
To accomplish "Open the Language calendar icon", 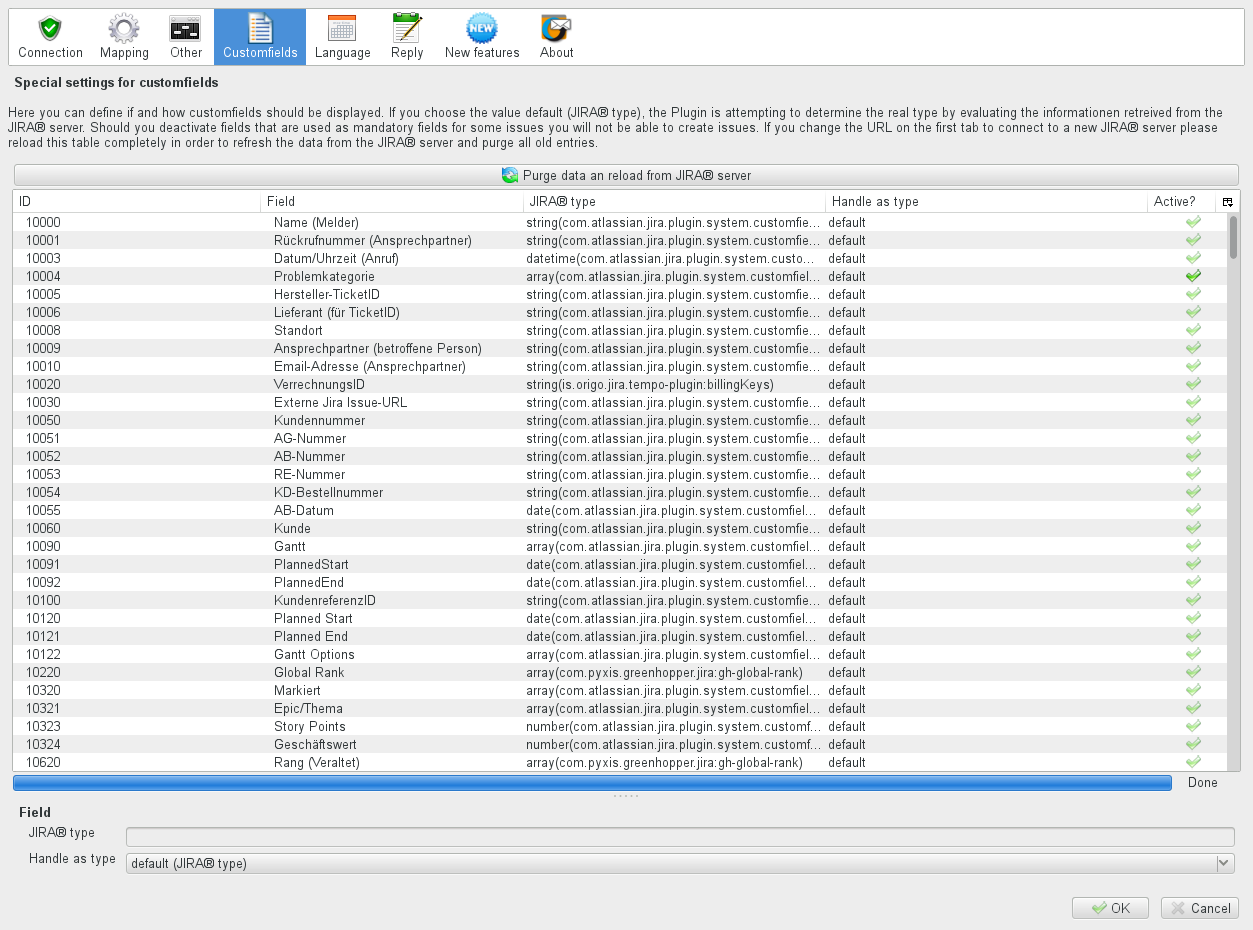I will [x=342, y=29].
